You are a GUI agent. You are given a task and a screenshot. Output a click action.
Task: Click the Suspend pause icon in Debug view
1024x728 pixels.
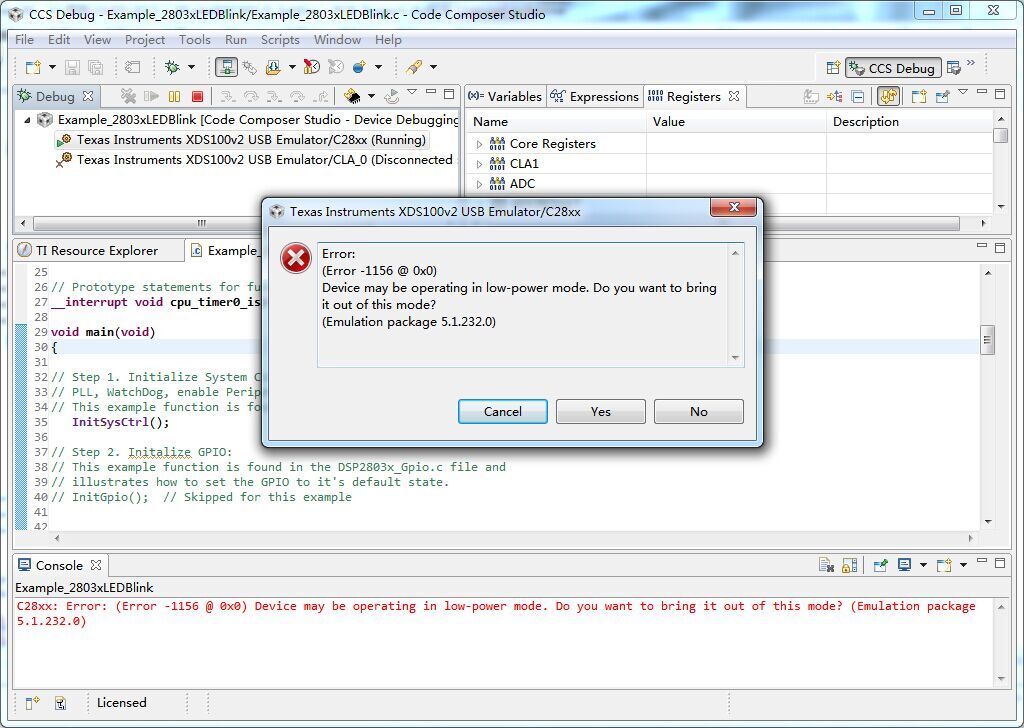pos(174,97)
